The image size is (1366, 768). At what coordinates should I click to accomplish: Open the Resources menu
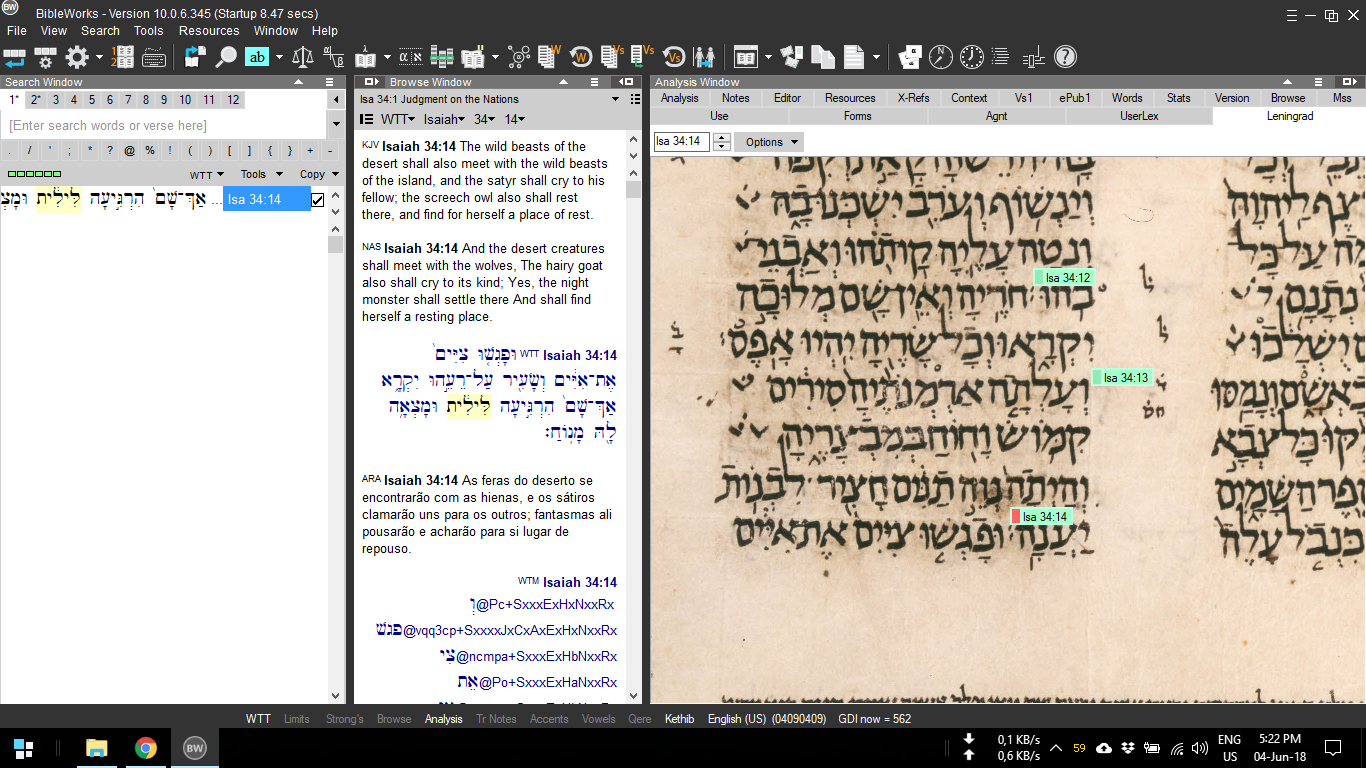pyautogui.click(x=209, y=31)
